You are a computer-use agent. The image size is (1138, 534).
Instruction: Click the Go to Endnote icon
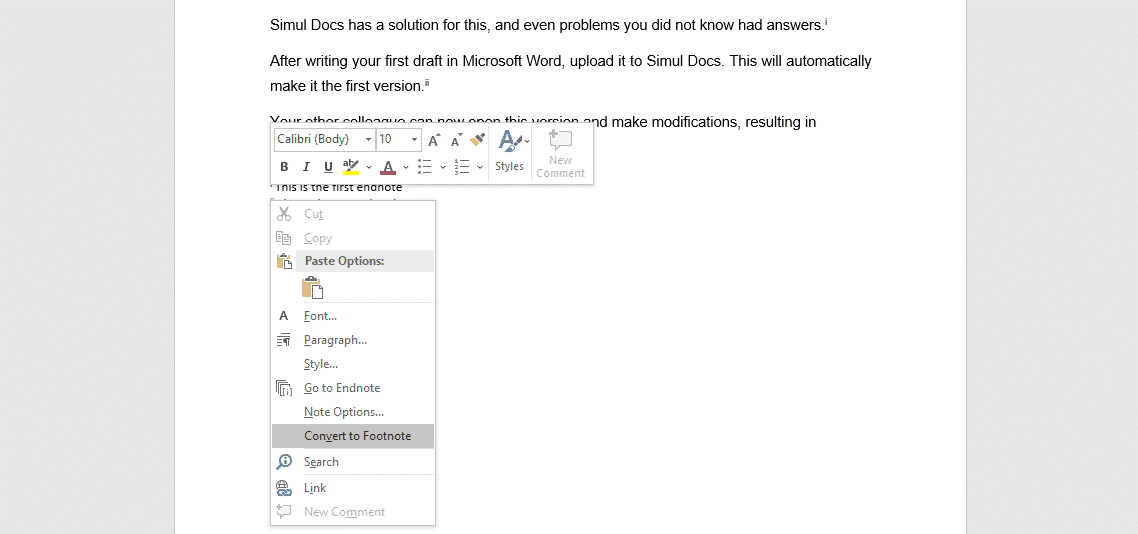click(284, 388)
